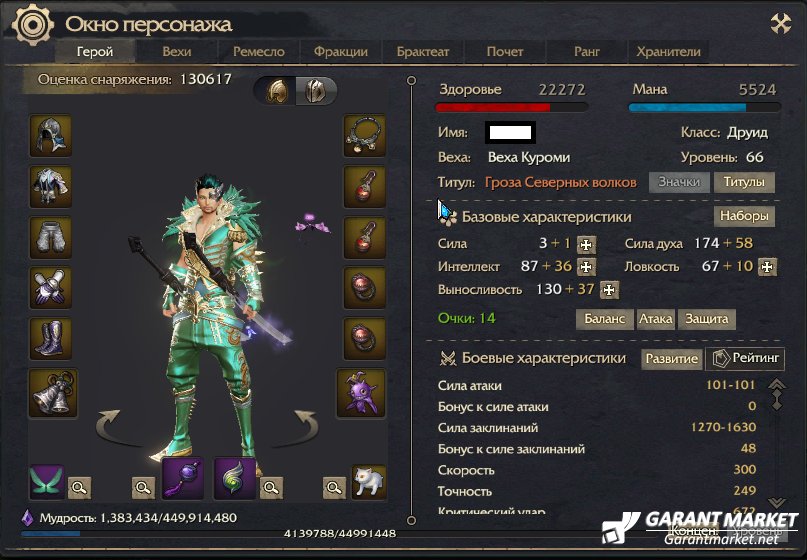Select the necklace equipment slot

point(364,135)
